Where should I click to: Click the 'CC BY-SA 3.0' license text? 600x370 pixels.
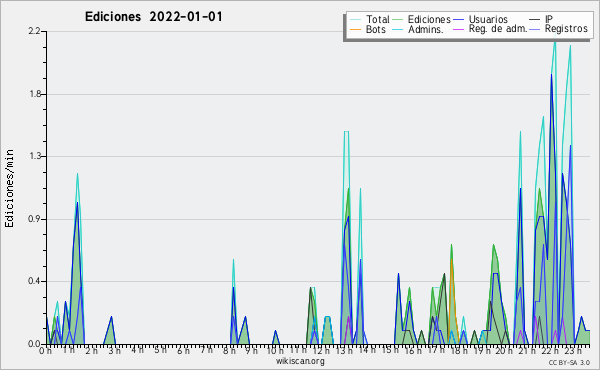(569, 362)
